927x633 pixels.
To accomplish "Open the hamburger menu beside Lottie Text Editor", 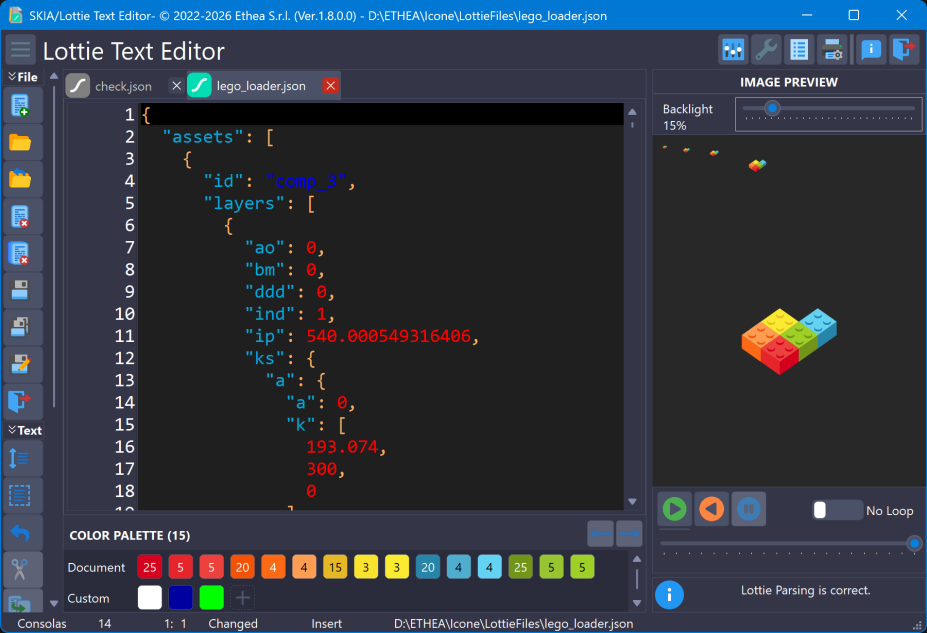I will pos(21,50).
